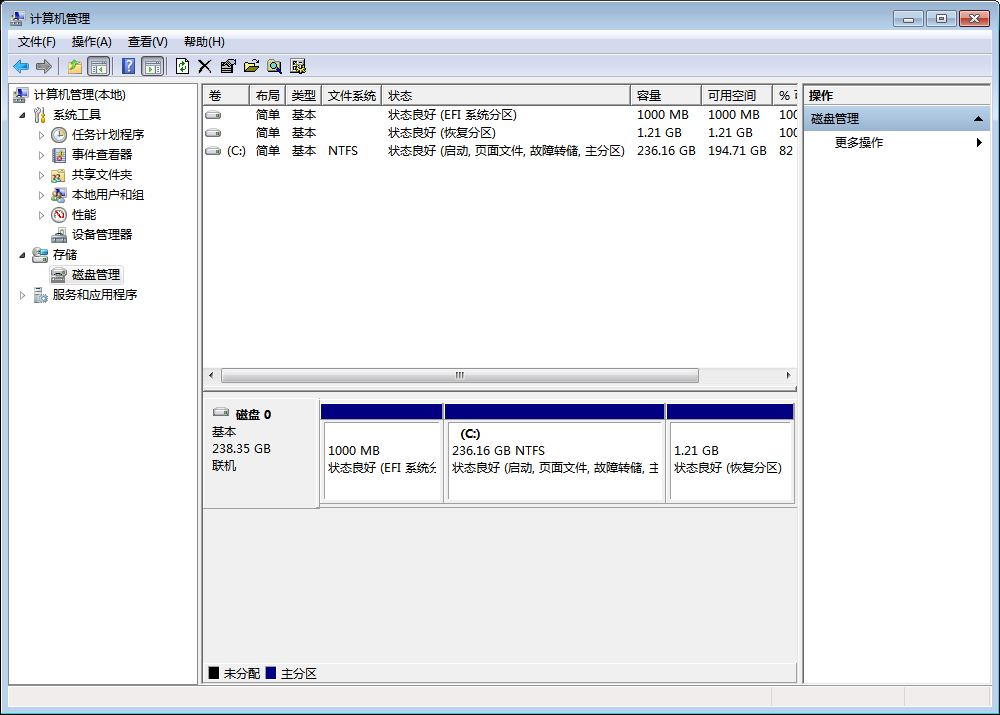Click the Open folder toolbar icon

[x=251, y=66]
